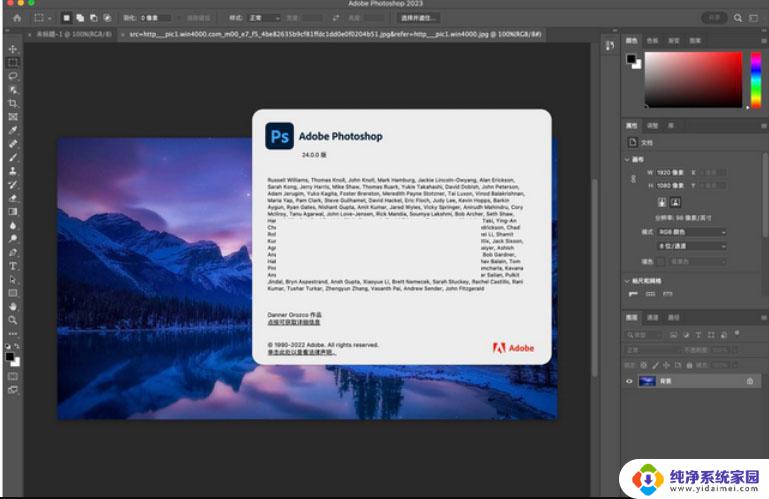769x499 pixels.
Task: Toggle the grid button in Properties panel
Action: coord(650,294)
